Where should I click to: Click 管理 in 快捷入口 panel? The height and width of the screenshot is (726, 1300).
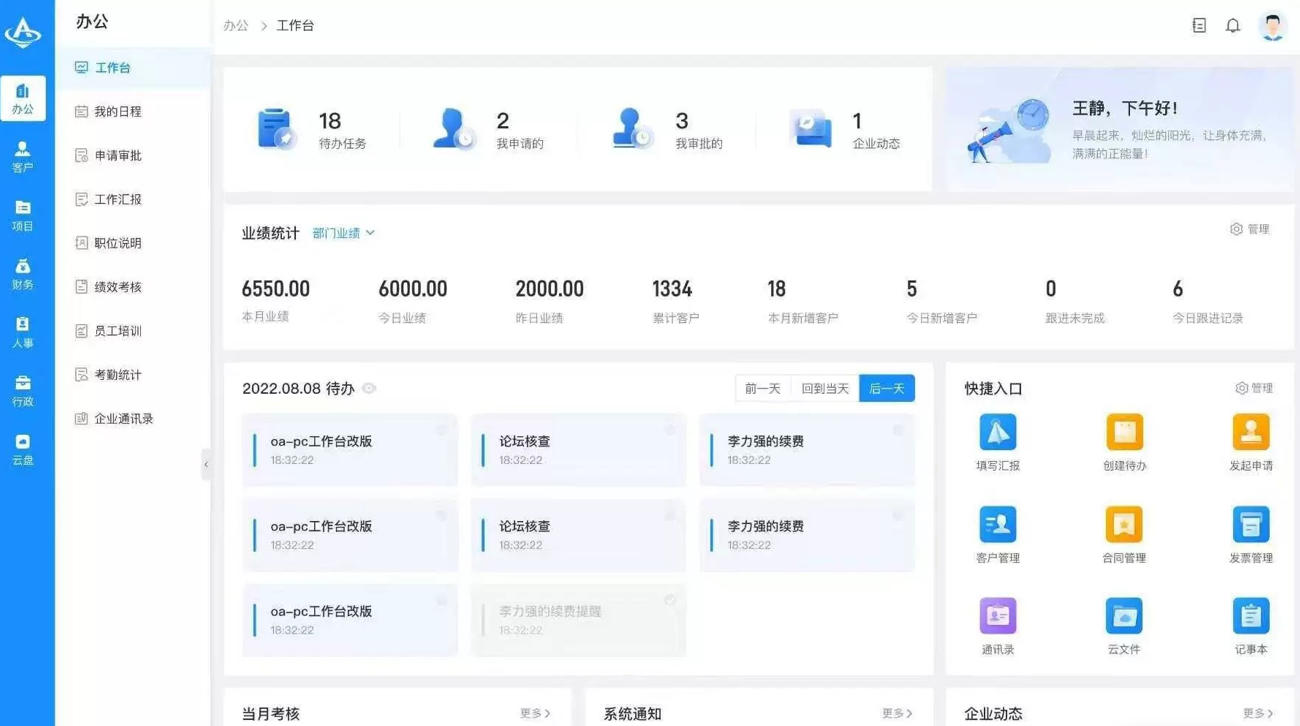[x=1253, y=388]
